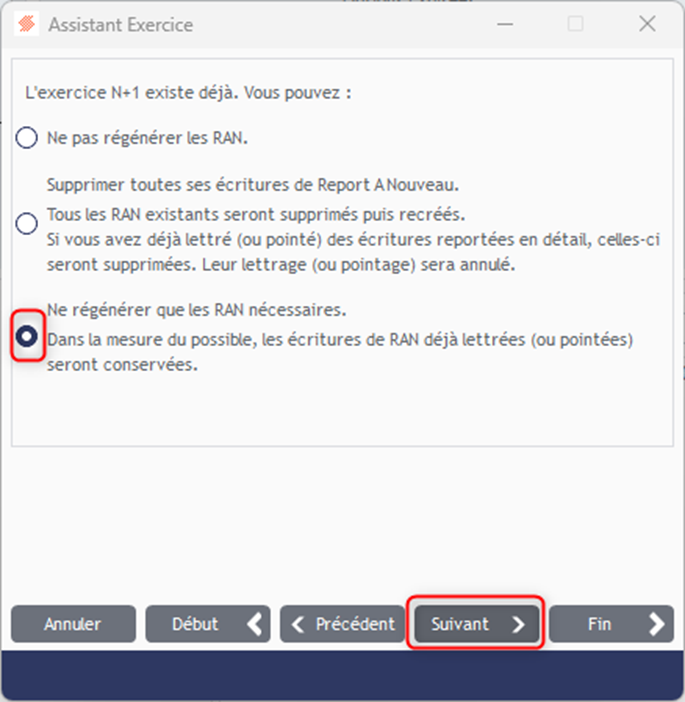Select 'Ne régénérer que les RAN nécessaires' radio
This screenshot has width=685, height=702.
point(26,336)
